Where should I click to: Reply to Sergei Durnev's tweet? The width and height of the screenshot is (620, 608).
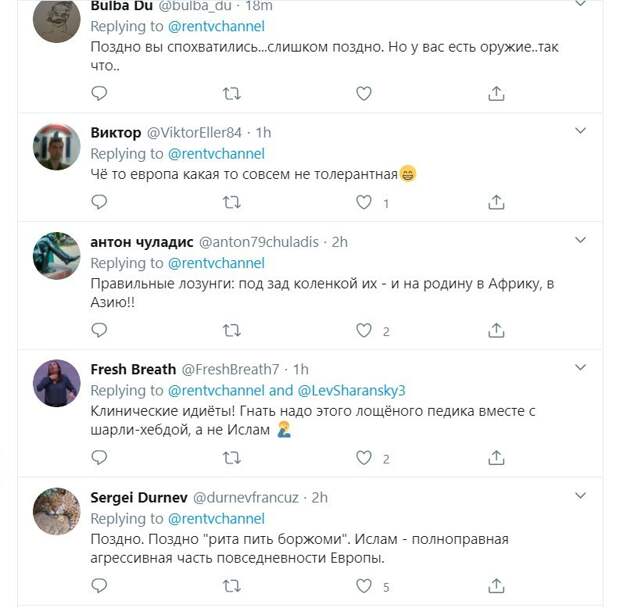(x=99, y=587)
